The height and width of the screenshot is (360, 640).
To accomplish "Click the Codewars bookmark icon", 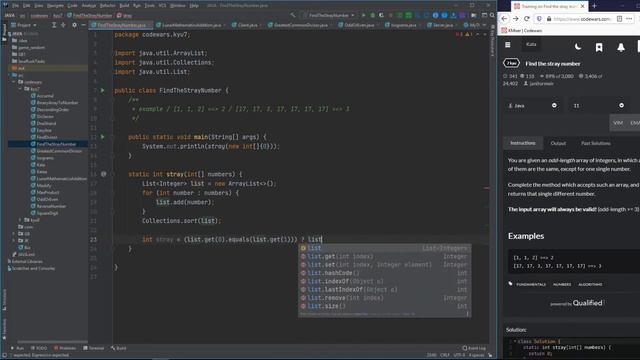I will (x=599, y=47).
